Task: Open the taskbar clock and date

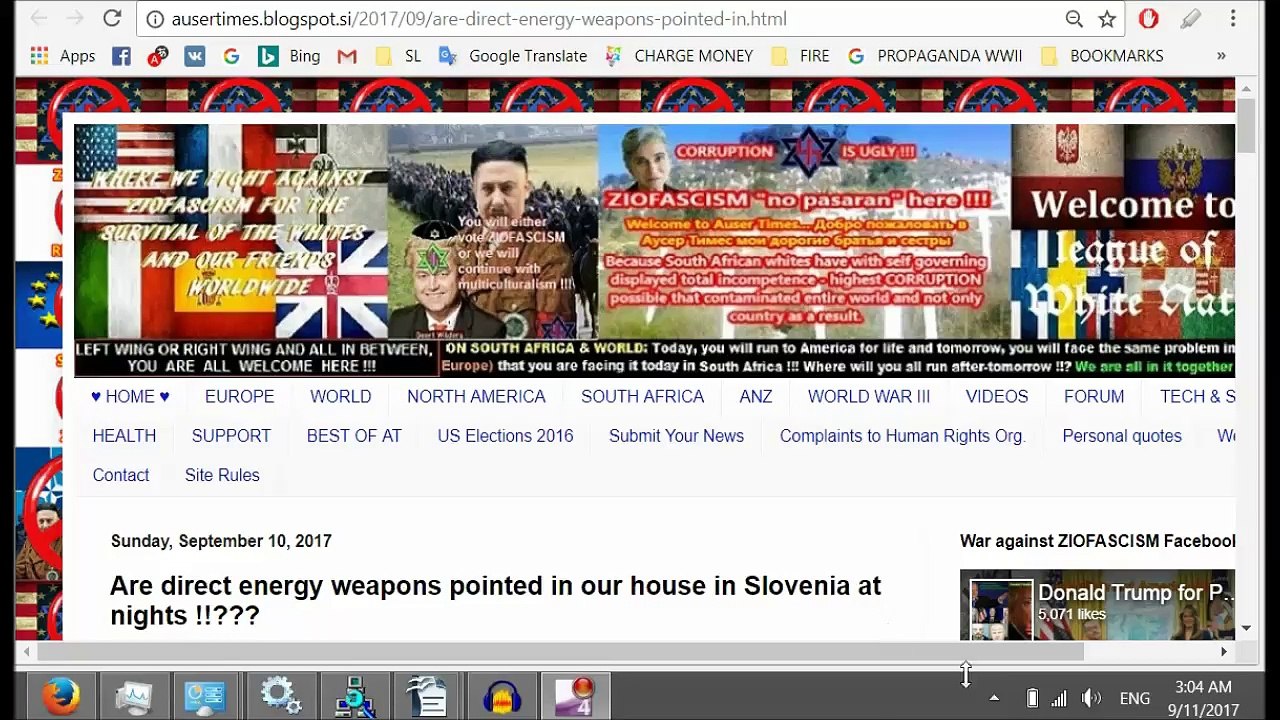Action: tap(1203, 698)
